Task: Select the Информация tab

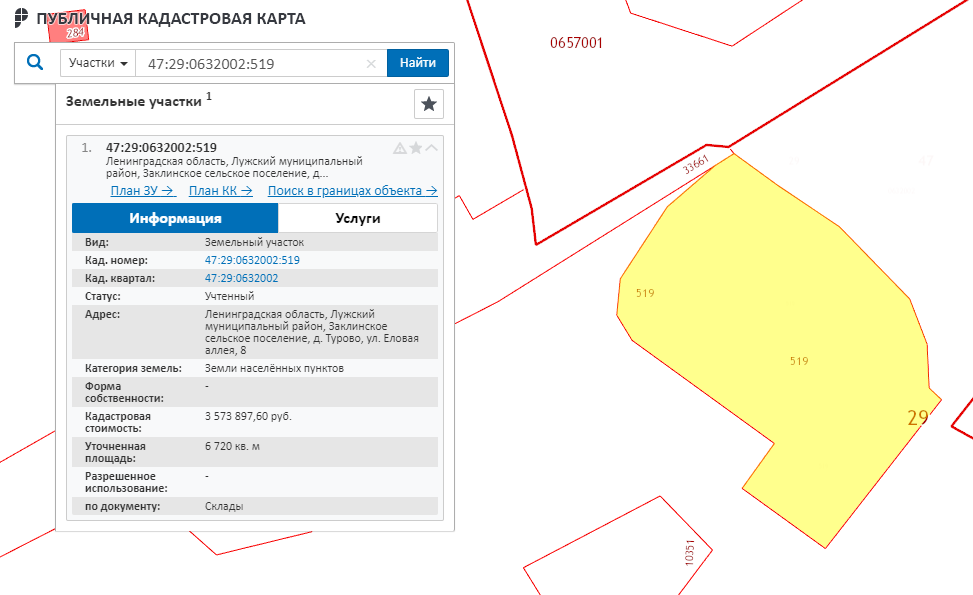Action: tap(175, 218)
